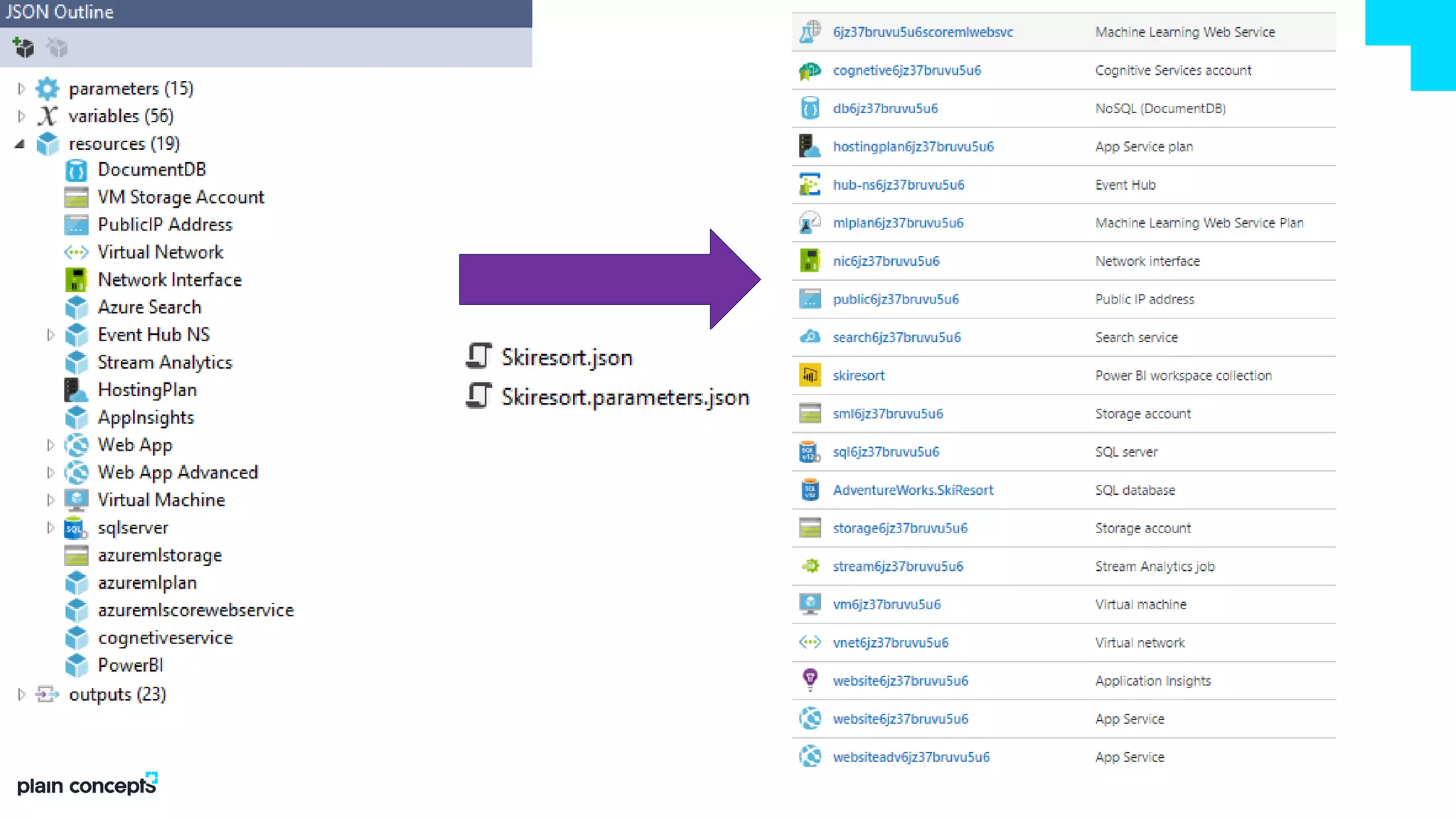Select the Stream Analytics tree item
This screenshot has height=819, width=1456.
(164, 363)
